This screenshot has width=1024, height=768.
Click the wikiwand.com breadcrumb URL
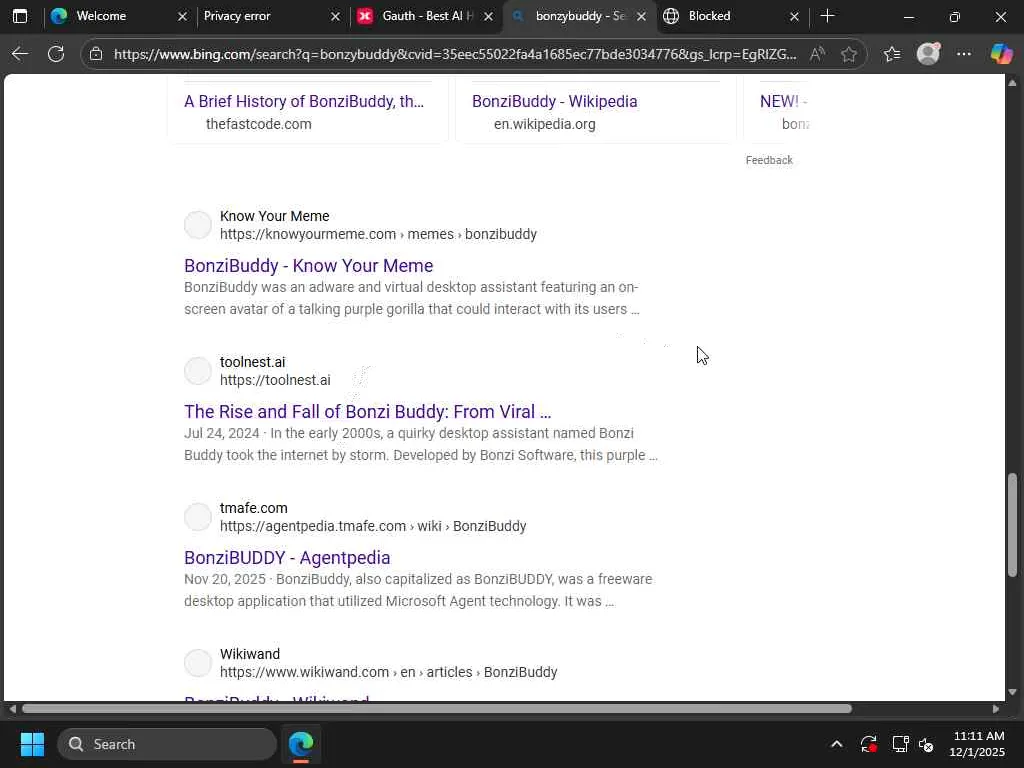[x=389, y=672]
